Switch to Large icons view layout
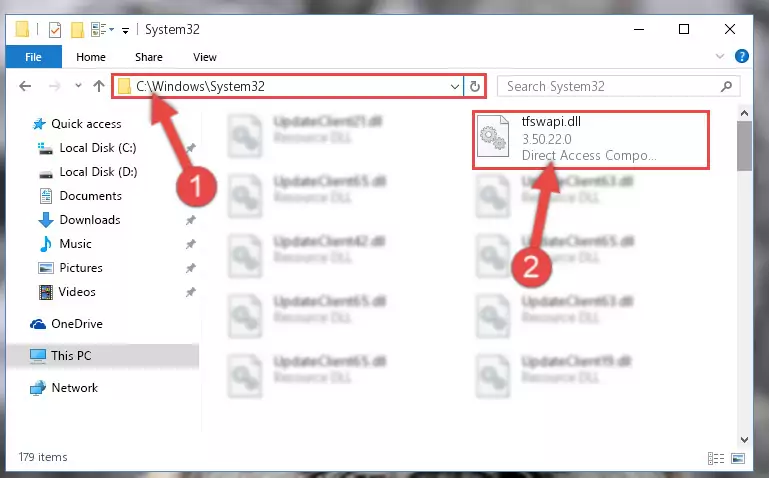Viewport: 769px width, 478px height. pos(738,458)
